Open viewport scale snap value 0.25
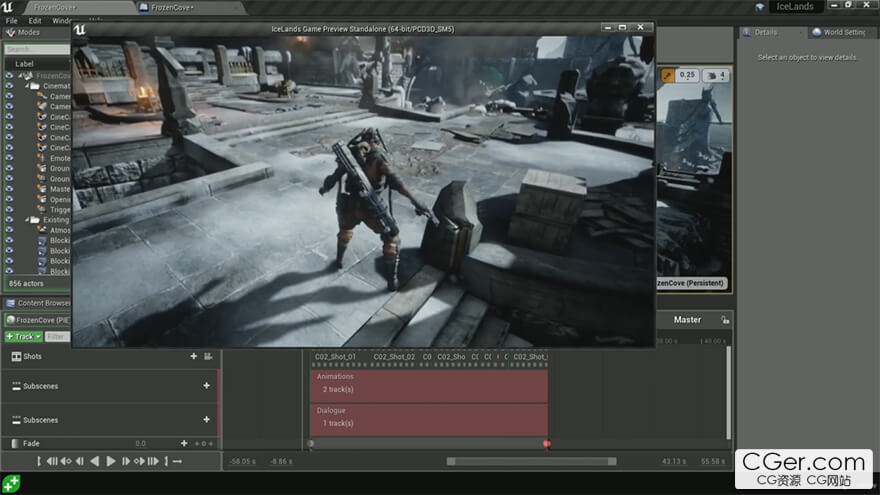 687,75
